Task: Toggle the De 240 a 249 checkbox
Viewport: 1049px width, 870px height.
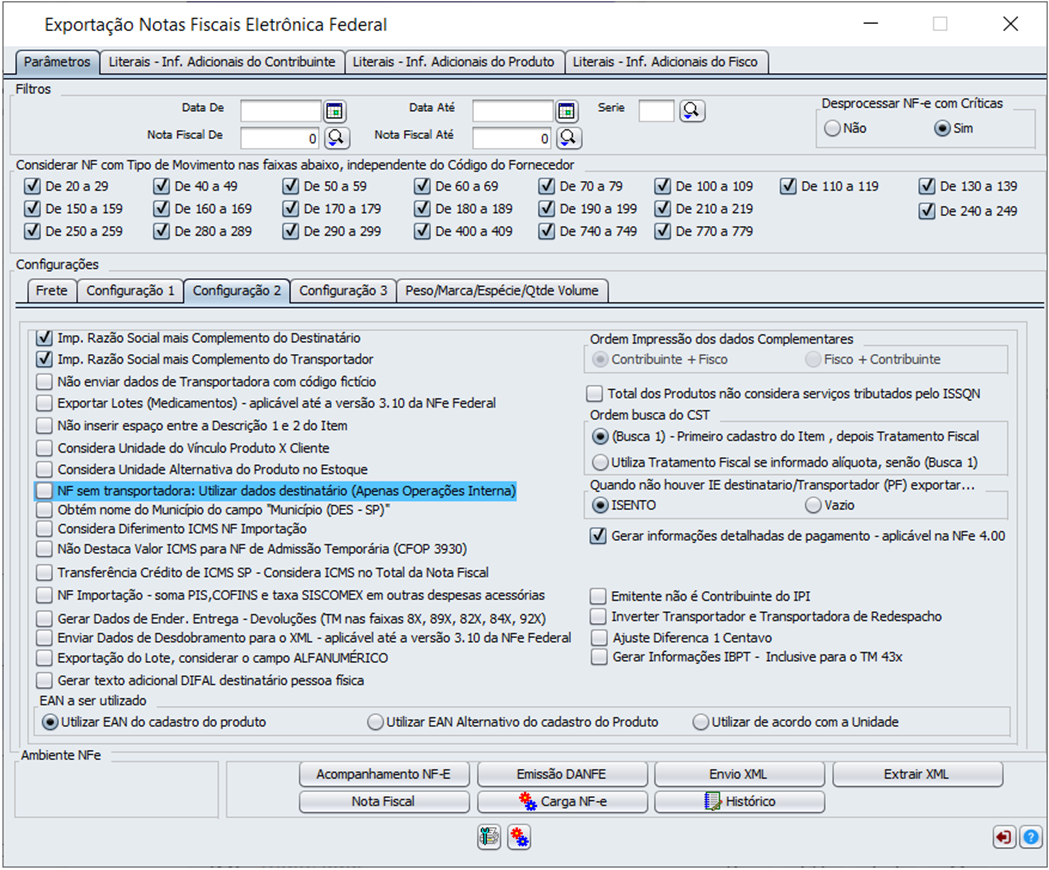Action: [927, 211]
